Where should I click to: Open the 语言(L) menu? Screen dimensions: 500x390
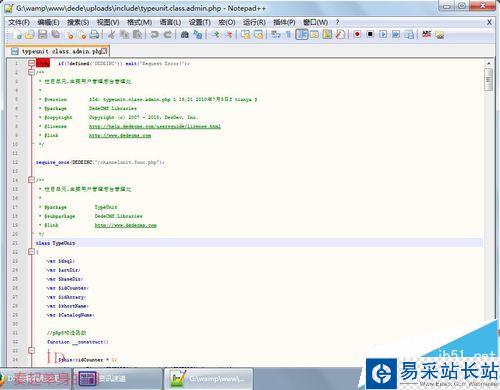coord(170,22)
